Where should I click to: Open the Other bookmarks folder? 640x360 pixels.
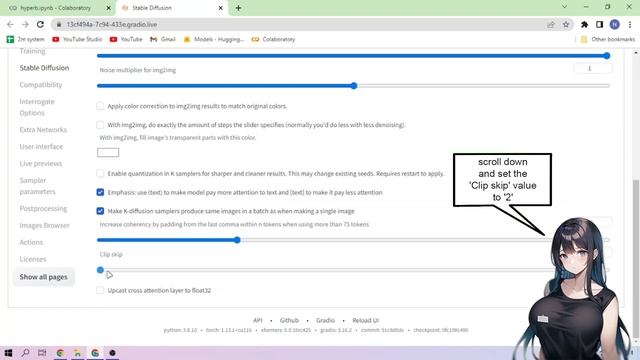(x=608, y=39)
